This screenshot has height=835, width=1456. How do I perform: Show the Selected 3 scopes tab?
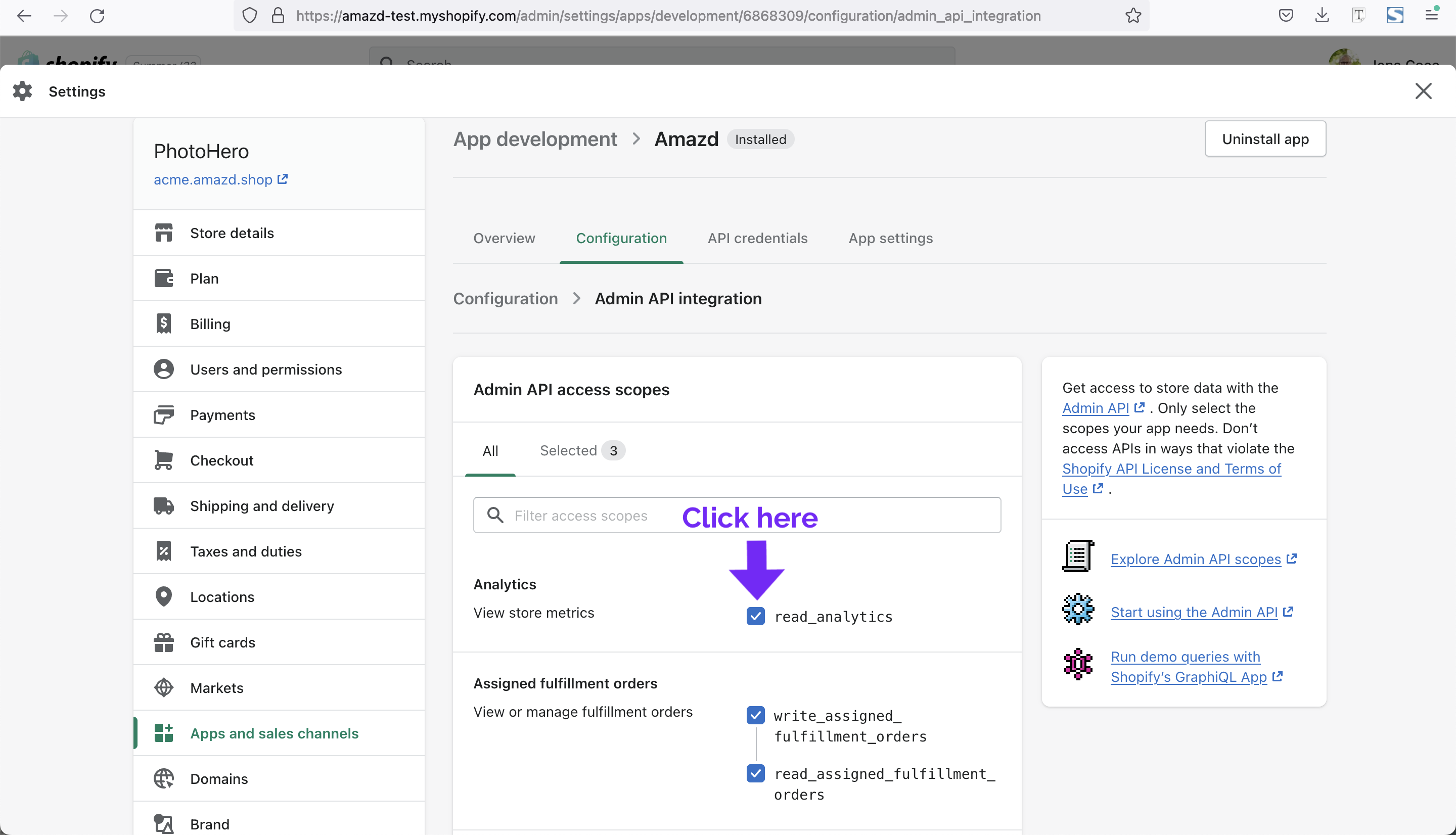(582, 451)
